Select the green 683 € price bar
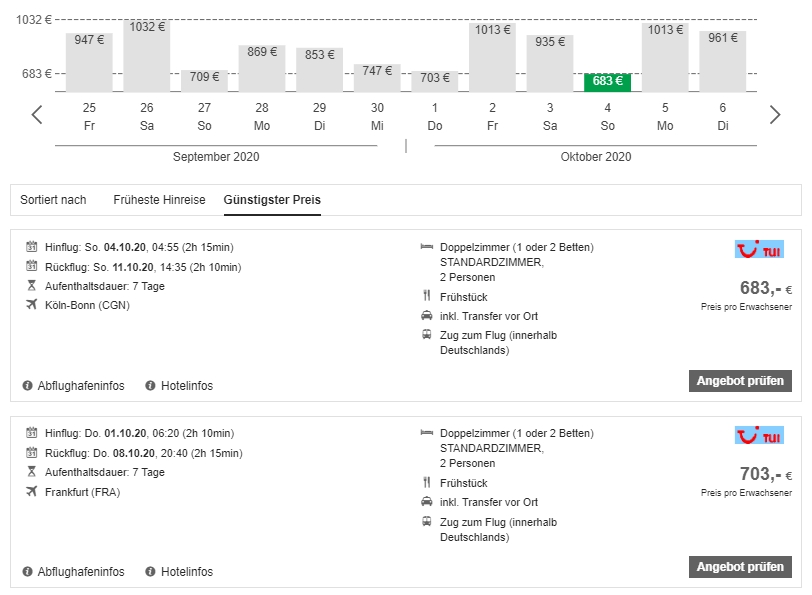The height and width of the screenshot is (595, 812). point(607,82)
